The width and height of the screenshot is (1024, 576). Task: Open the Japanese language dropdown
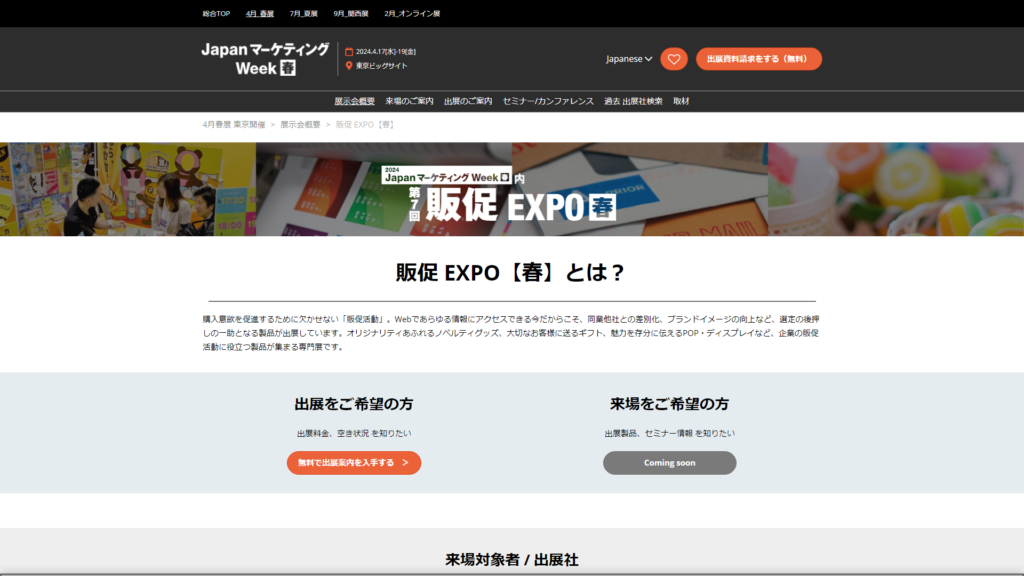tap(628, 59)
